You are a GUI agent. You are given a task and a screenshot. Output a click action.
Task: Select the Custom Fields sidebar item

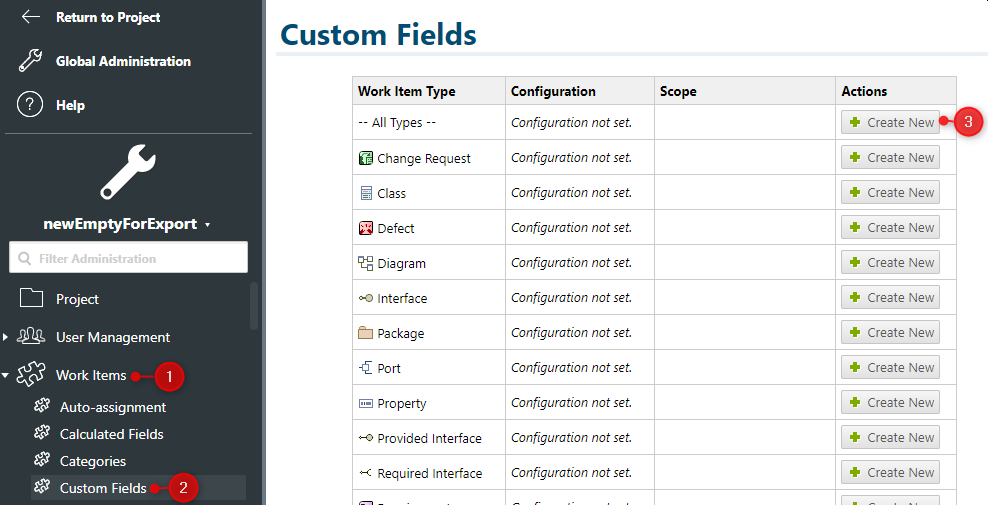103,488
